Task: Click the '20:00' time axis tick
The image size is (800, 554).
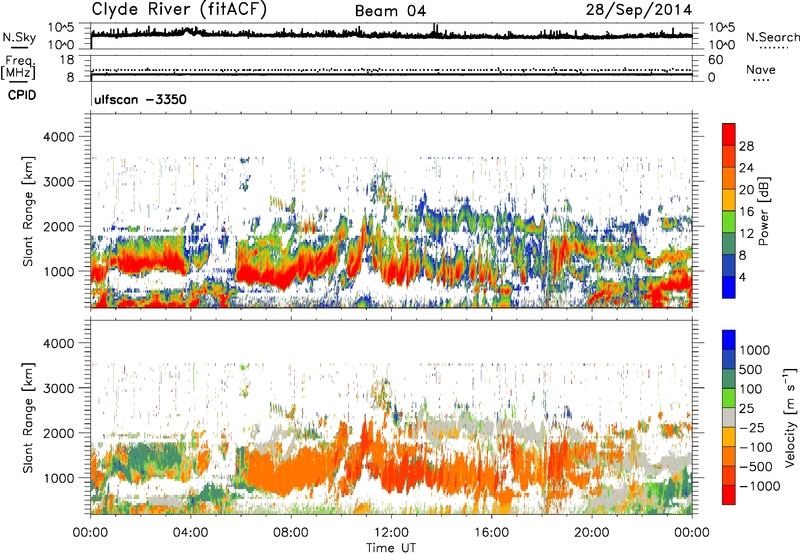Action: point(592,533)
